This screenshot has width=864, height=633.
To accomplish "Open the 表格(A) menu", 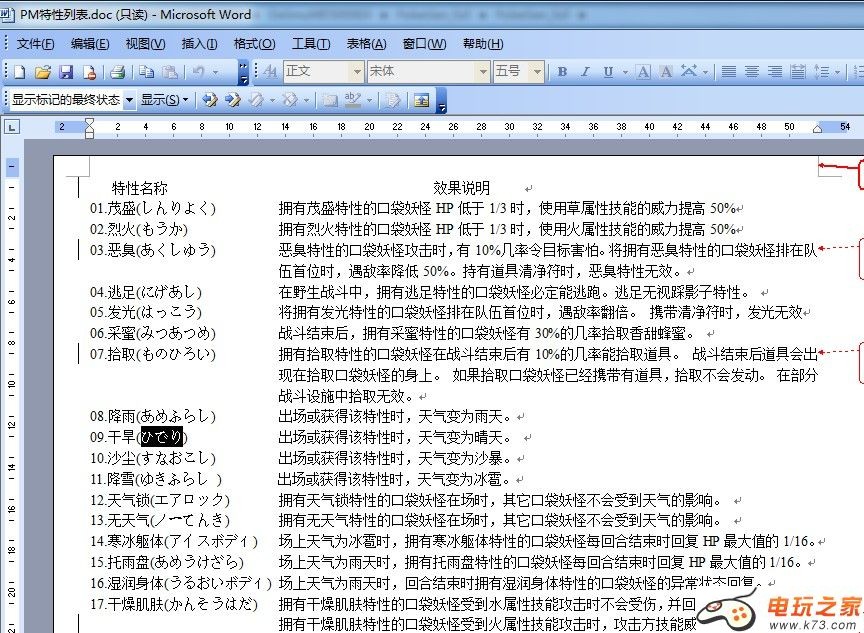I will pyautogui.click(x=366, y=44).
